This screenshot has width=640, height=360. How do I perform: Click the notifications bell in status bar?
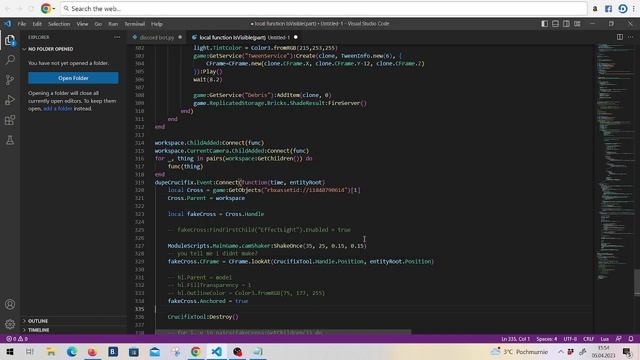[631, 339]
